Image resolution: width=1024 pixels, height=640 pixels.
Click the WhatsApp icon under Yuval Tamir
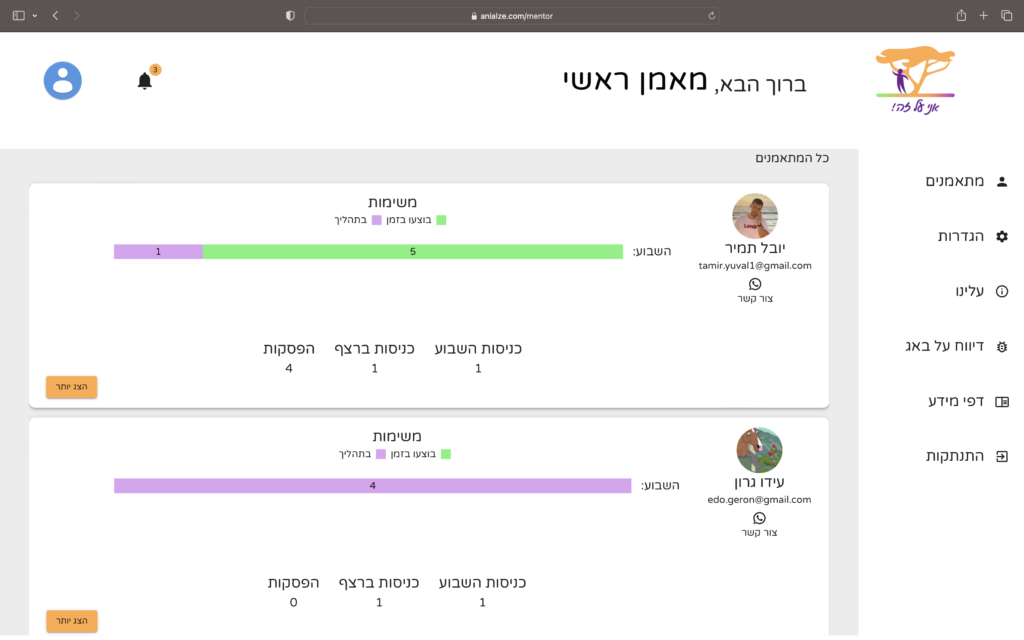pyautogui.click(x=755, y=284)
